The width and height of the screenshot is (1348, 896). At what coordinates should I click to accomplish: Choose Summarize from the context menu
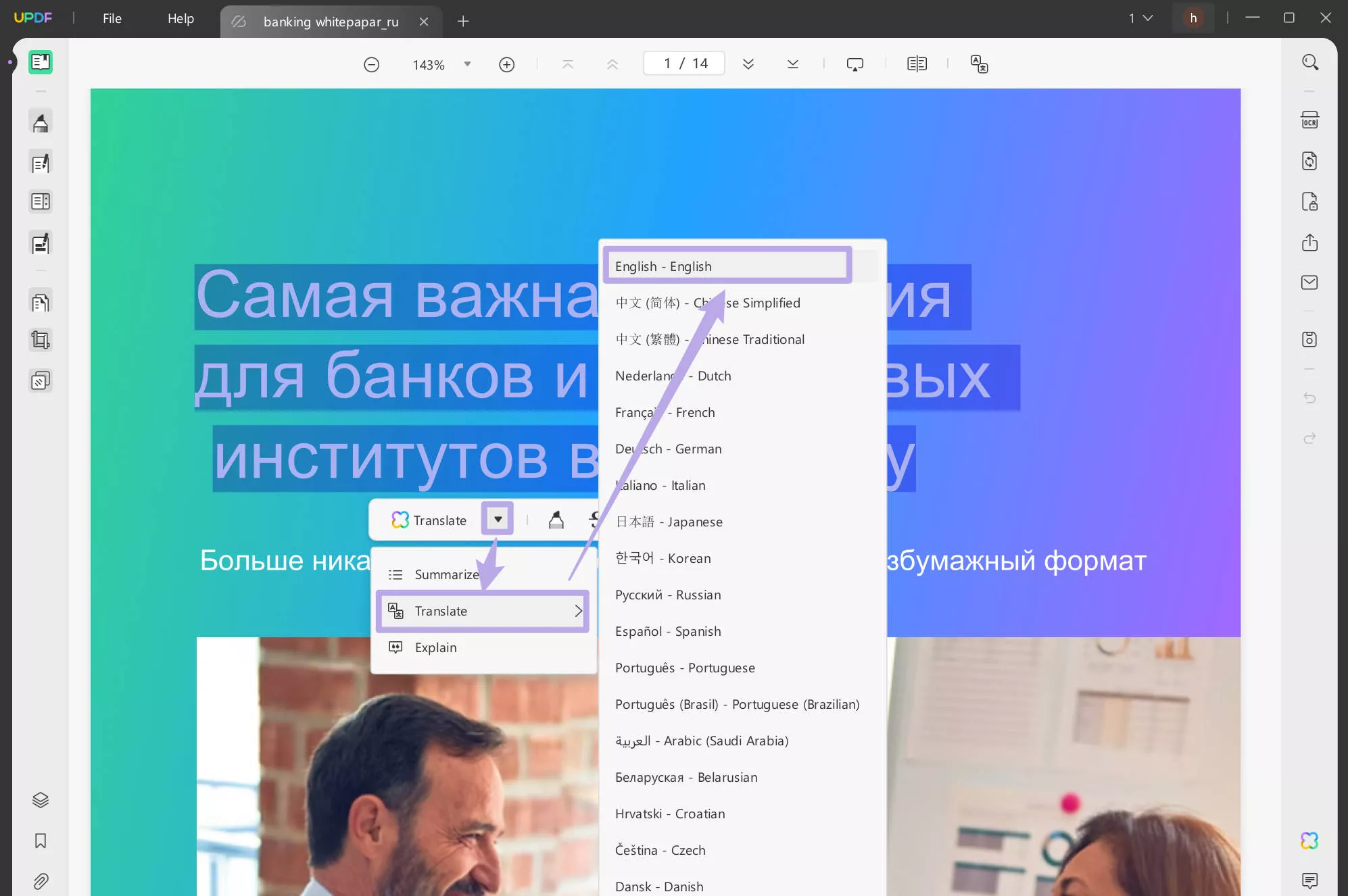click(x=446, y=574)
